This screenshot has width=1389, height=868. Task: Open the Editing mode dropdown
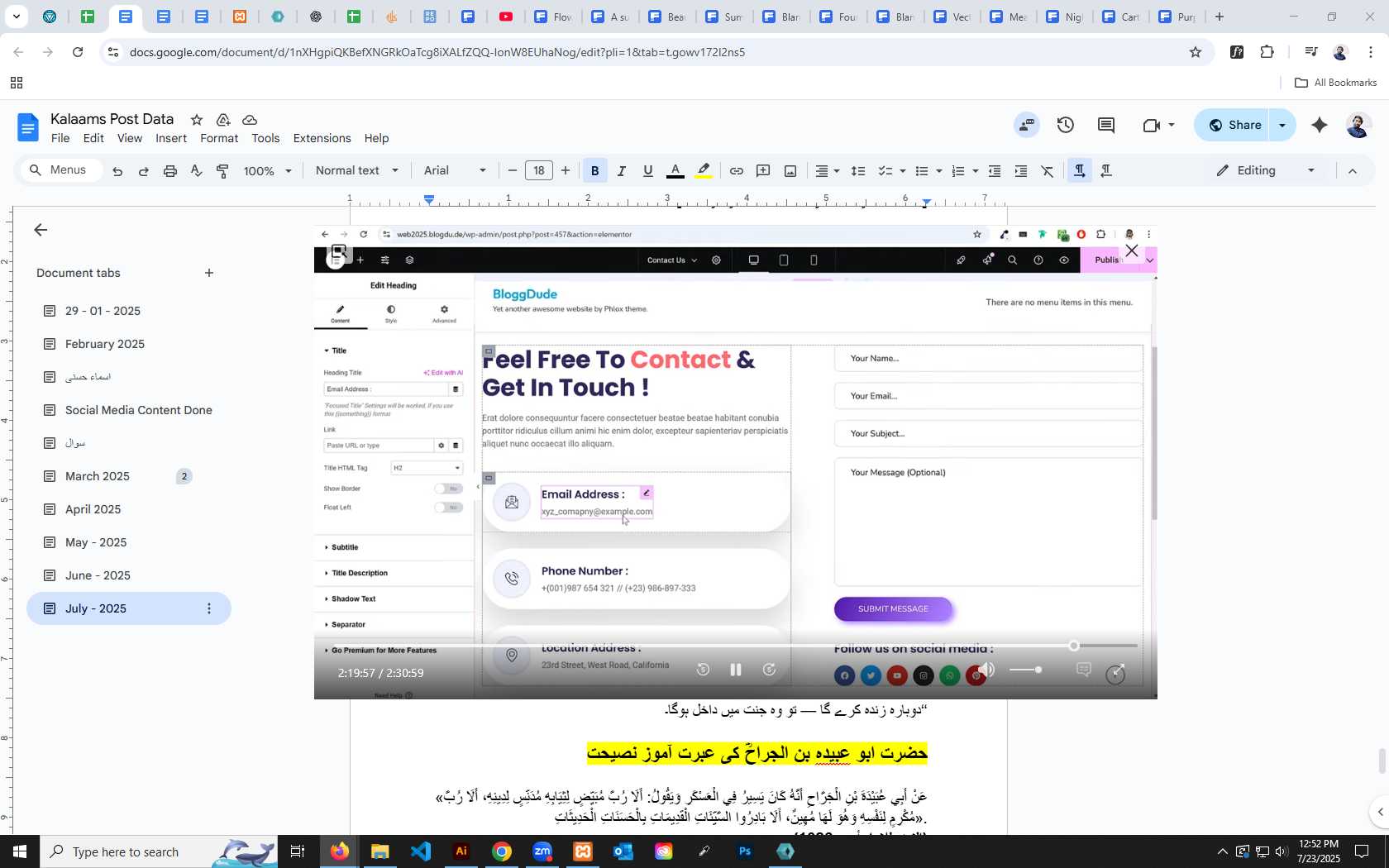point(1265,171)
